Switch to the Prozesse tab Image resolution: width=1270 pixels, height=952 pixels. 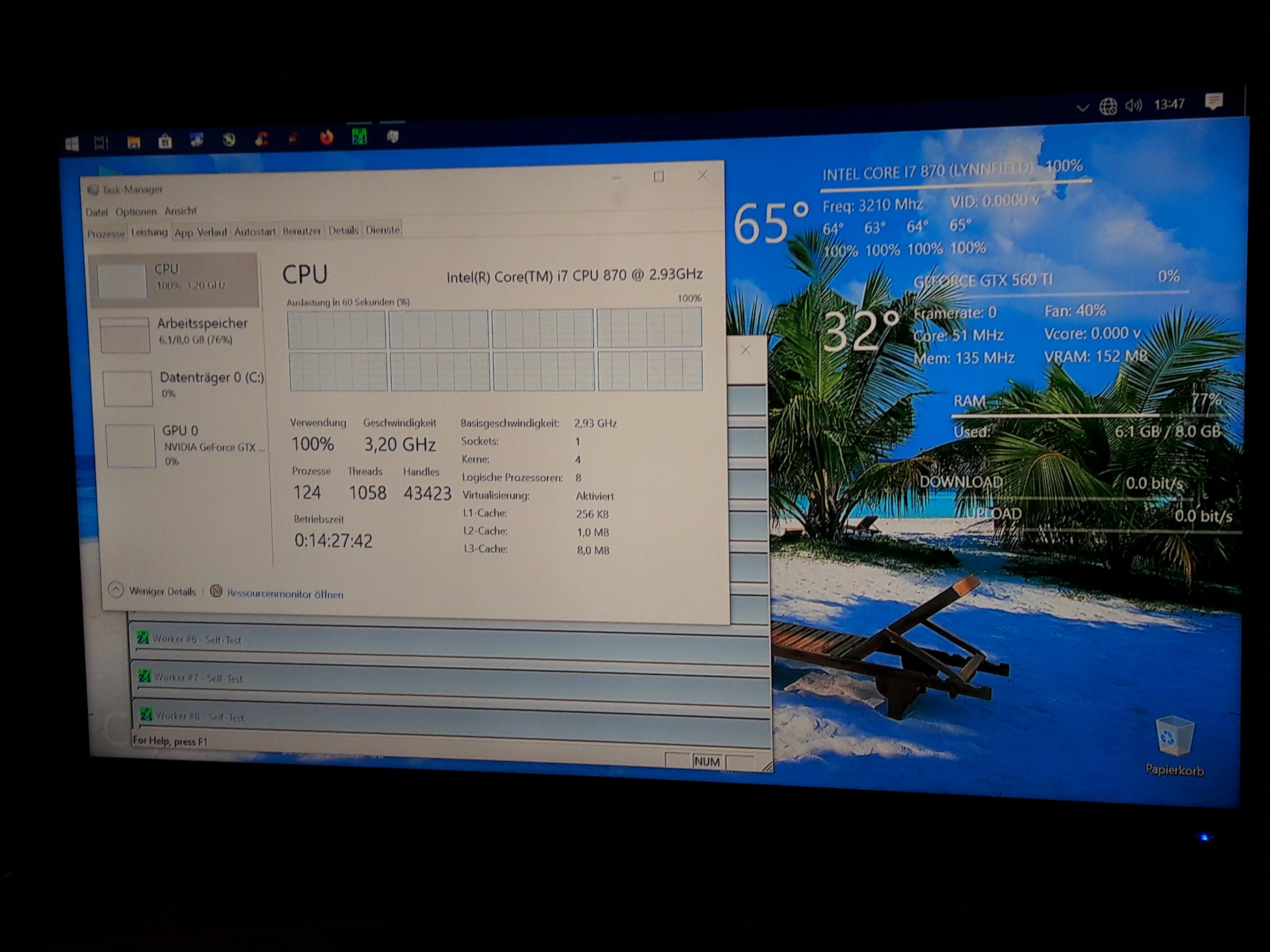106,233
